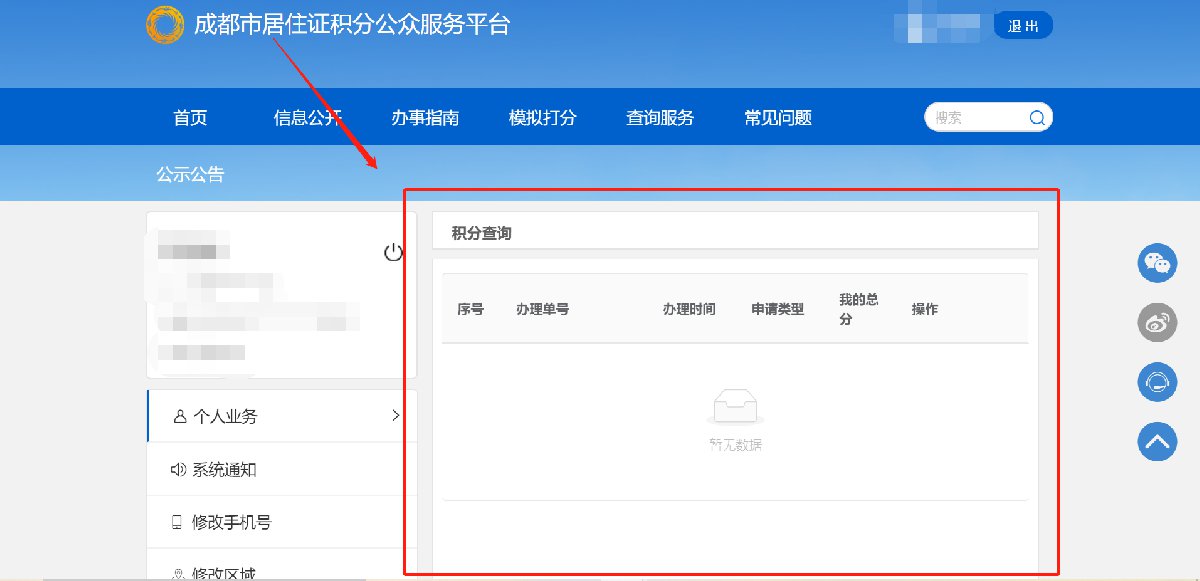Open the customer service headset icon

[x=1157, y=382]
